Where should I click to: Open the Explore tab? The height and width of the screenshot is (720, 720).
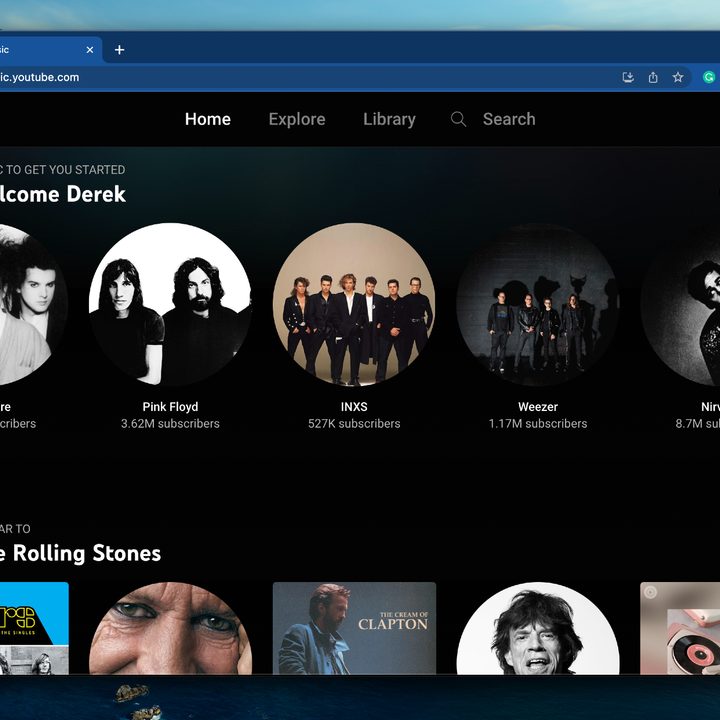pos(297,119)
